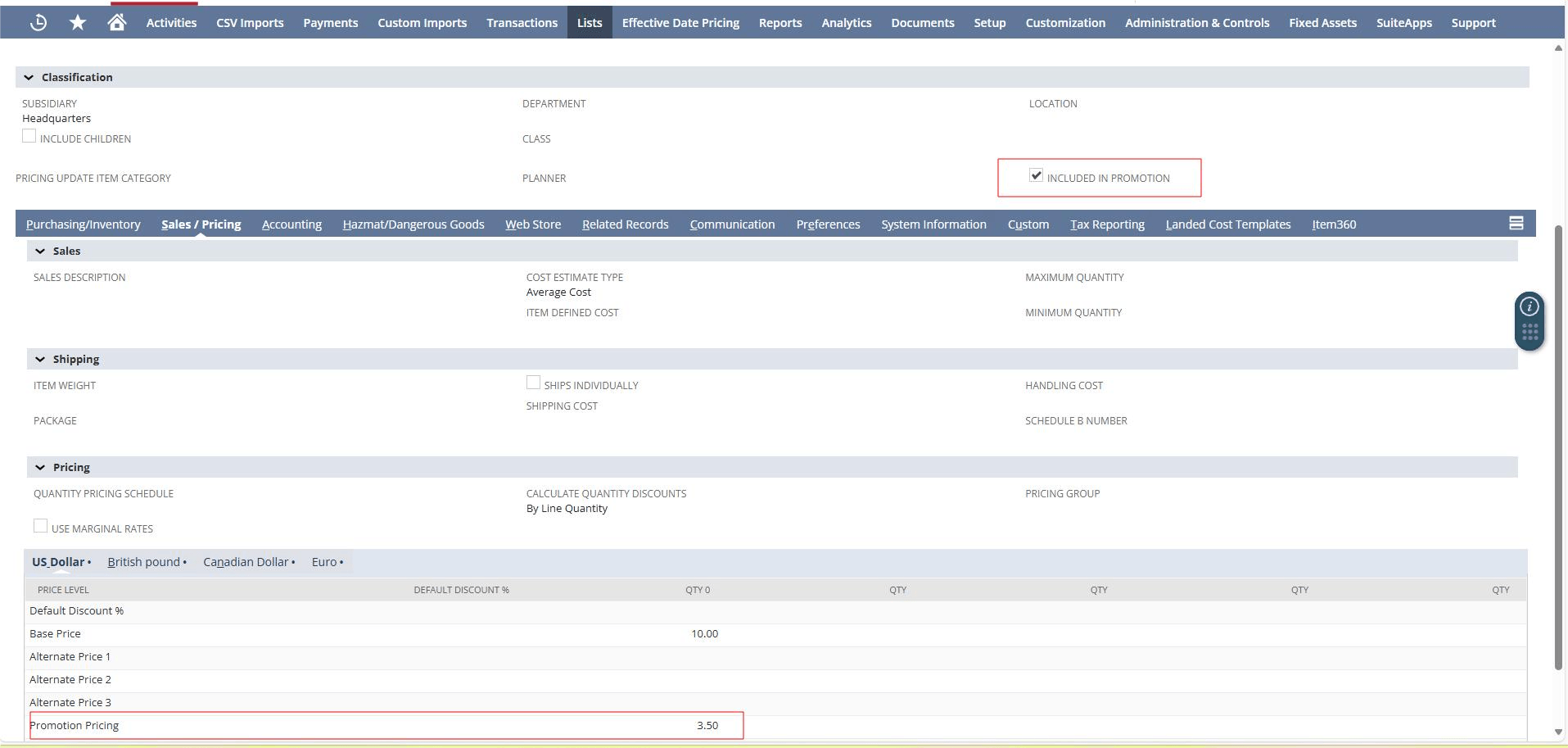Open the recent records clock icon
Viewport: 1568px width, 748px height.
tap(38, 23)
